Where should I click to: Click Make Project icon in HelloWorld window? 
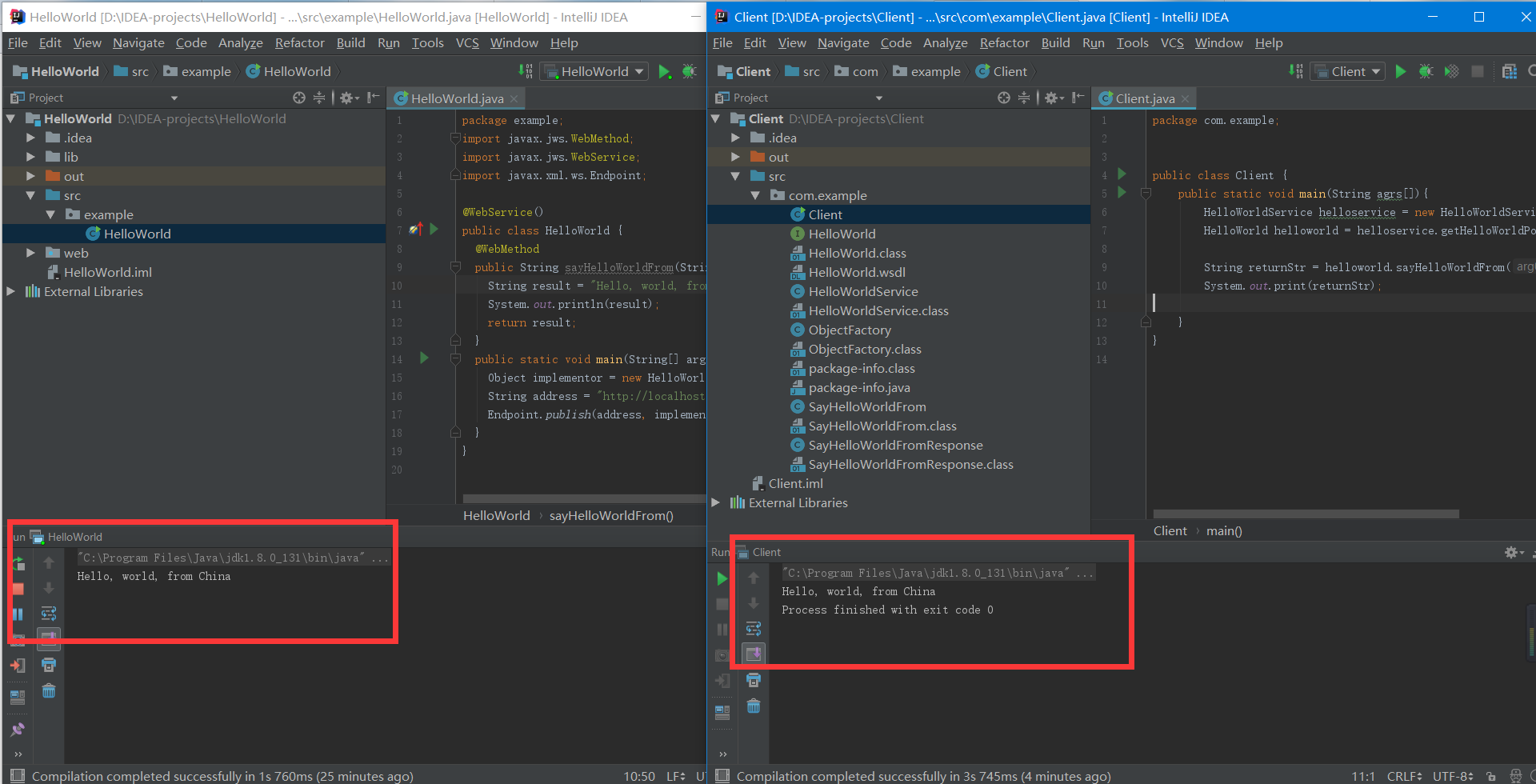(x=526, y=71)
